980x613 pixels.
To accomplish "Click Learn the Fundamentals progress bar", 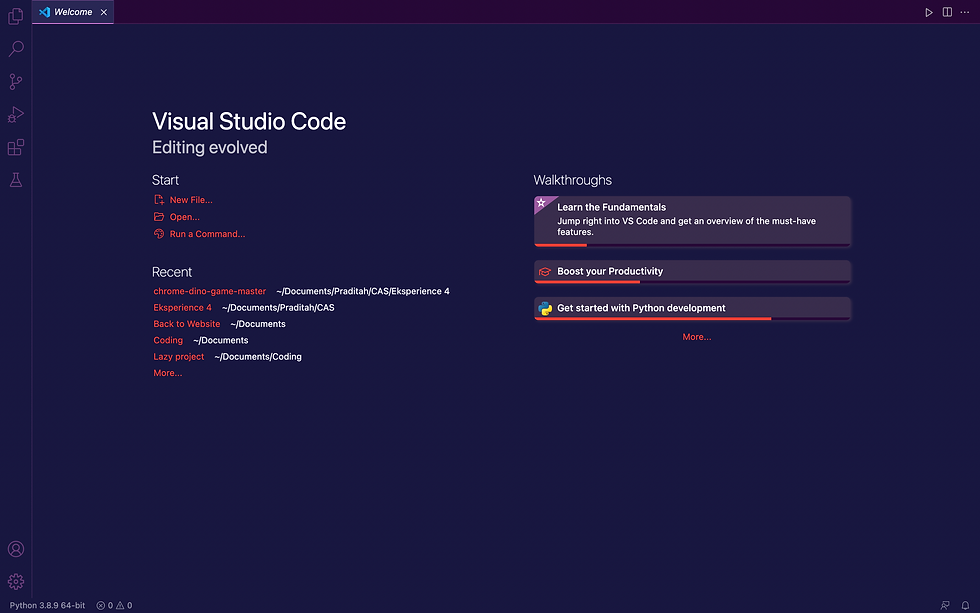I will (692, 245).
